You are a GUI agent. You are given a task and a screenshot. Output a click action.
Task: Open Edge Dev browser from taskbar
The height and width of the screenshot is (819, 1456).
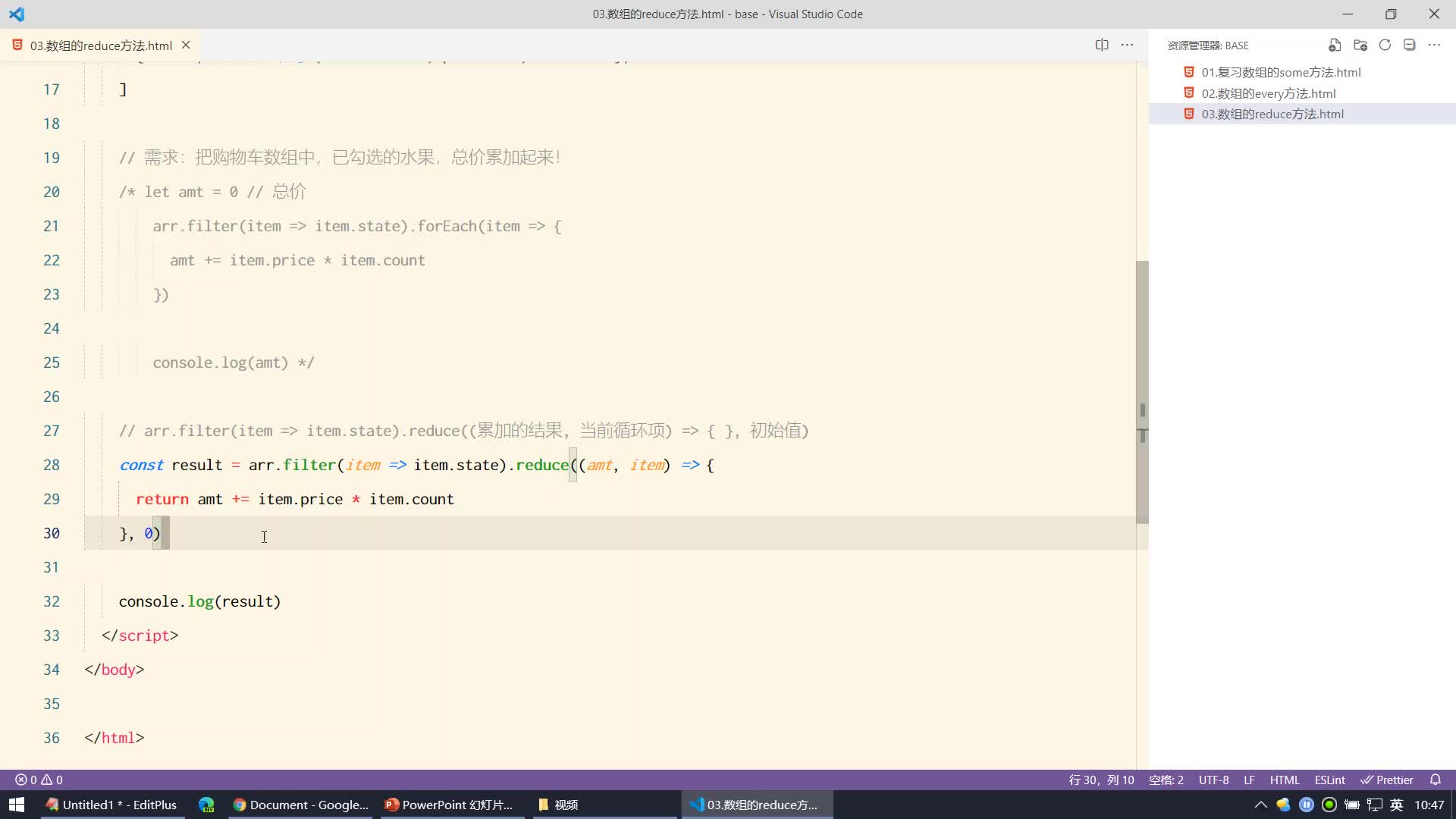(x=206, y=805)
